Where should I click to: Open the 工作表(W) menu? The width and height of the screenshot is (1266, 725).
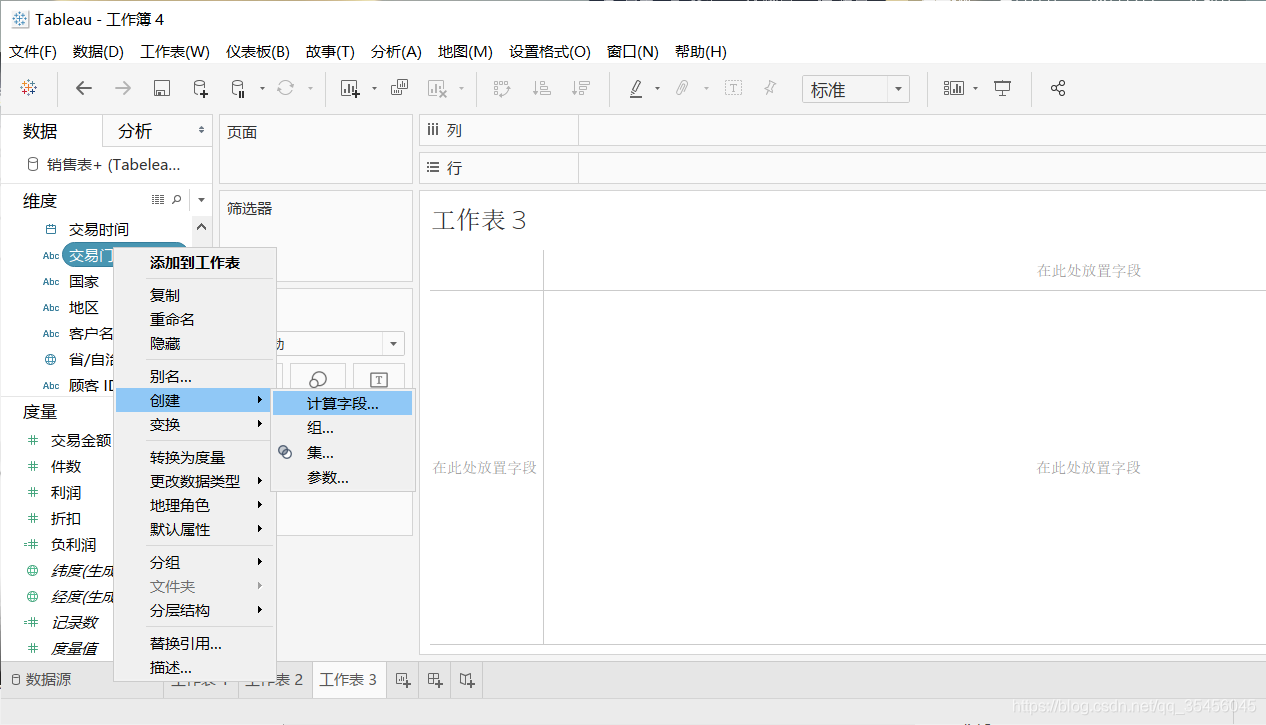coord(175,51)
